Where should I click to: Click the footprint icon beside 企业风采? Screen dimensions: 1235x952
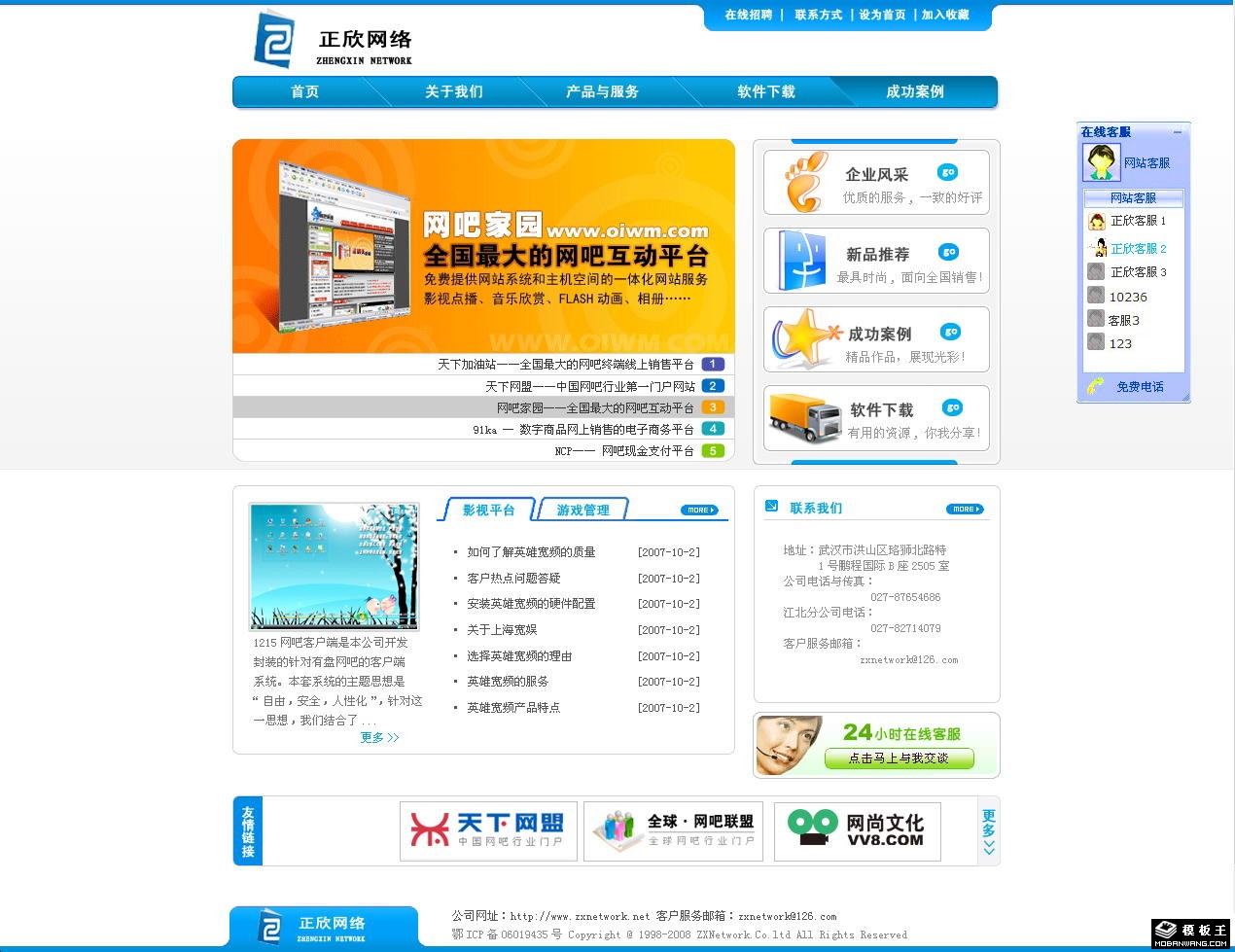806,181
